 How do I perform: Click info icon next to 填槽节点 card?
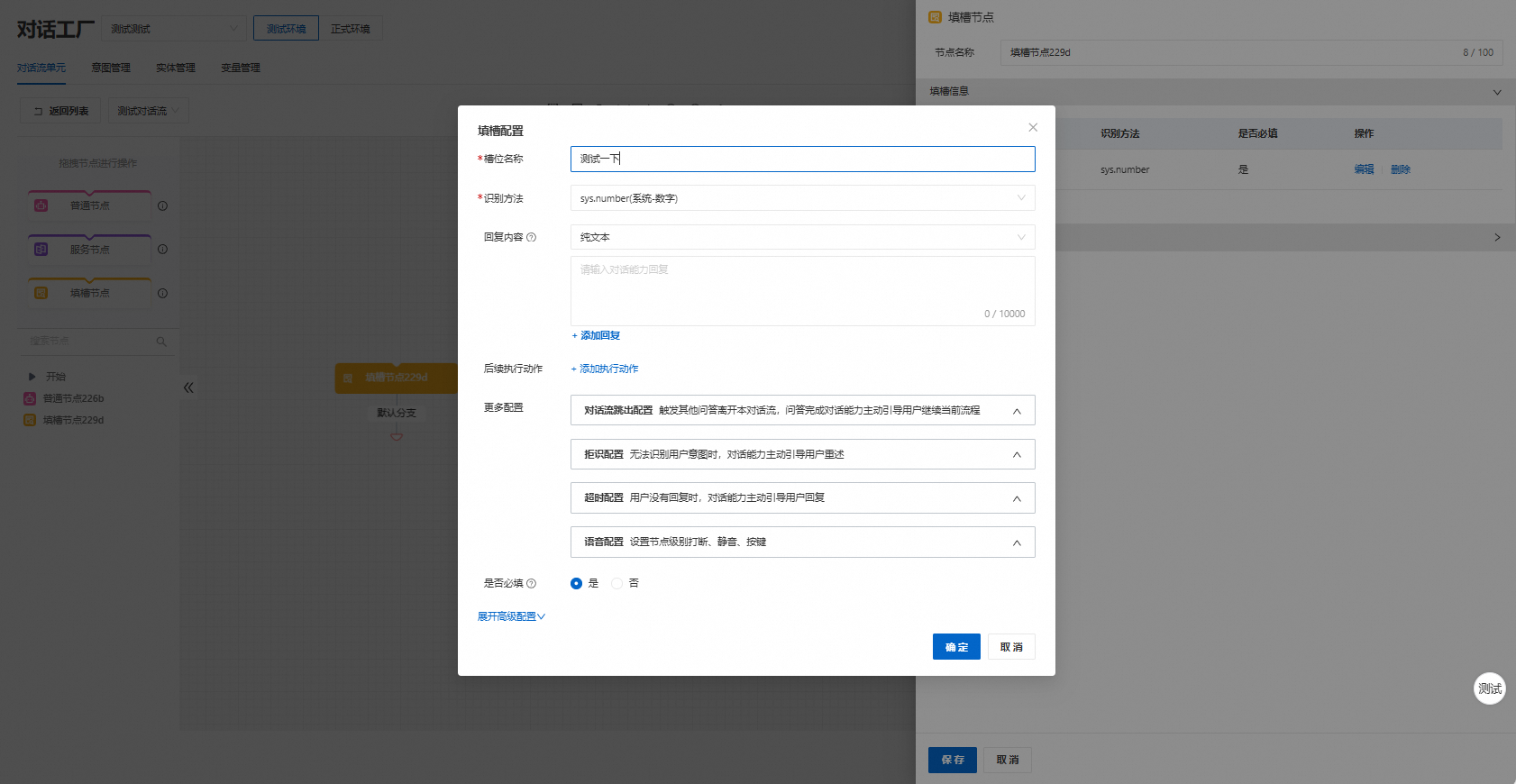click(163, 294)
